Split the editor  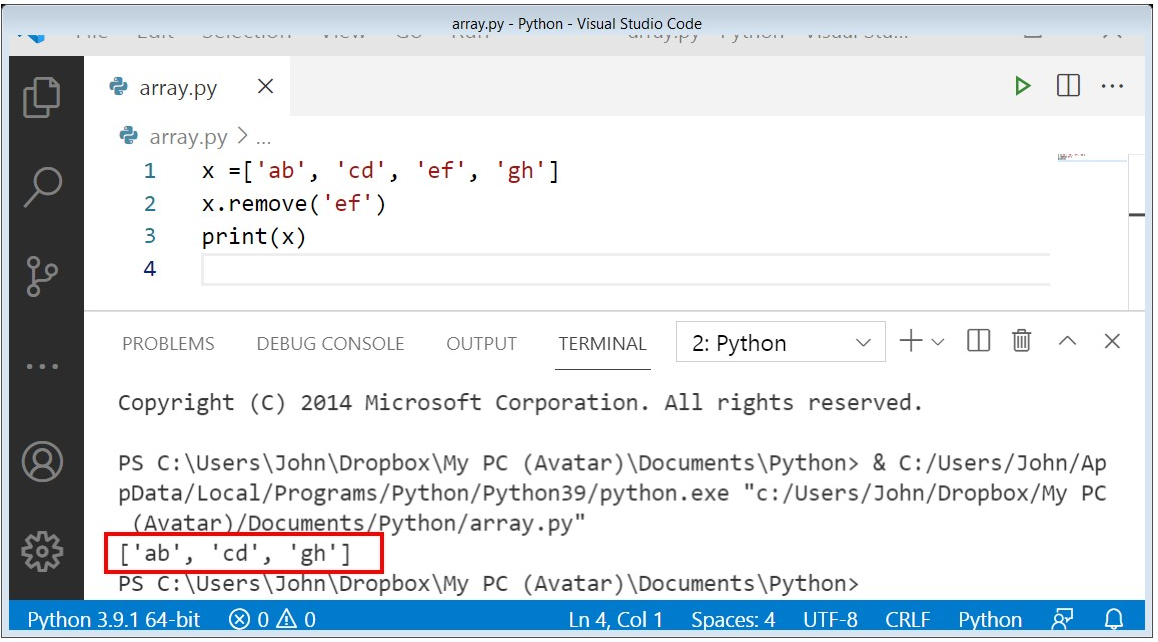click(1068, 85)
